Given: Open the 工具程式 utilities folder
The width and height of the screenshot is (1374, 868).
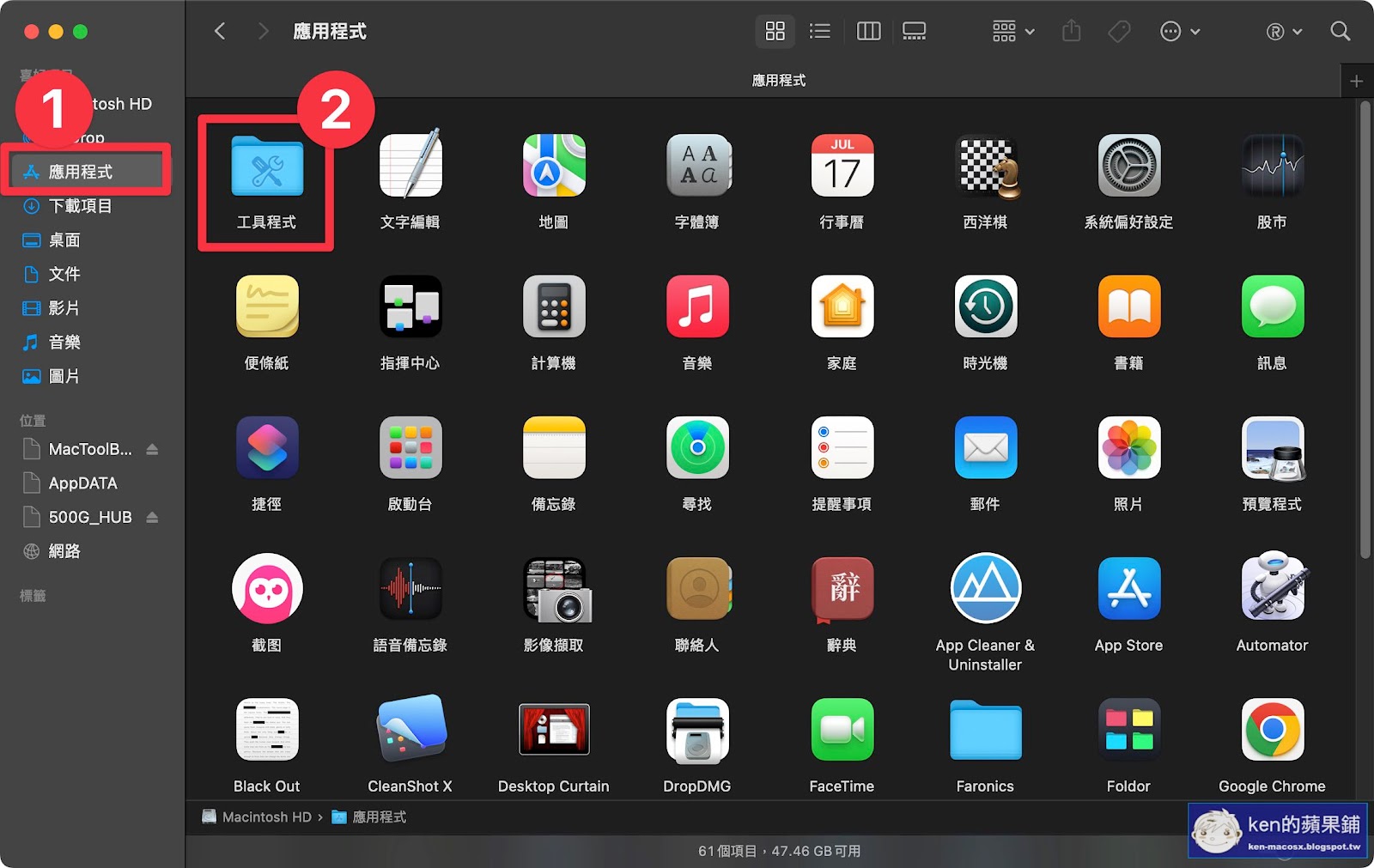Looking at the screenshot, I should pos(267,166).
